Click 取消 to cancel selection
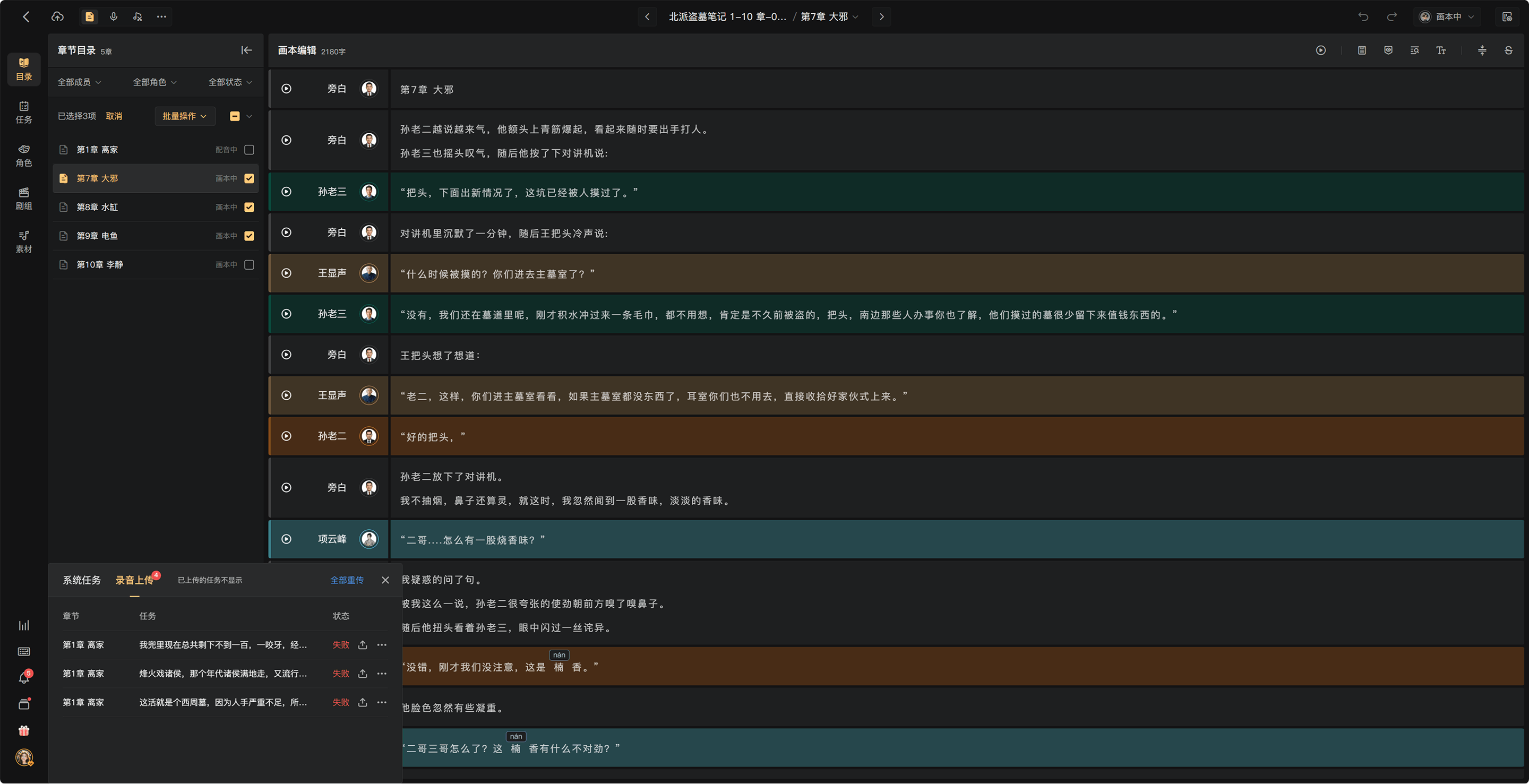This screenshot has width=1529, height=784. click(114, 116)
